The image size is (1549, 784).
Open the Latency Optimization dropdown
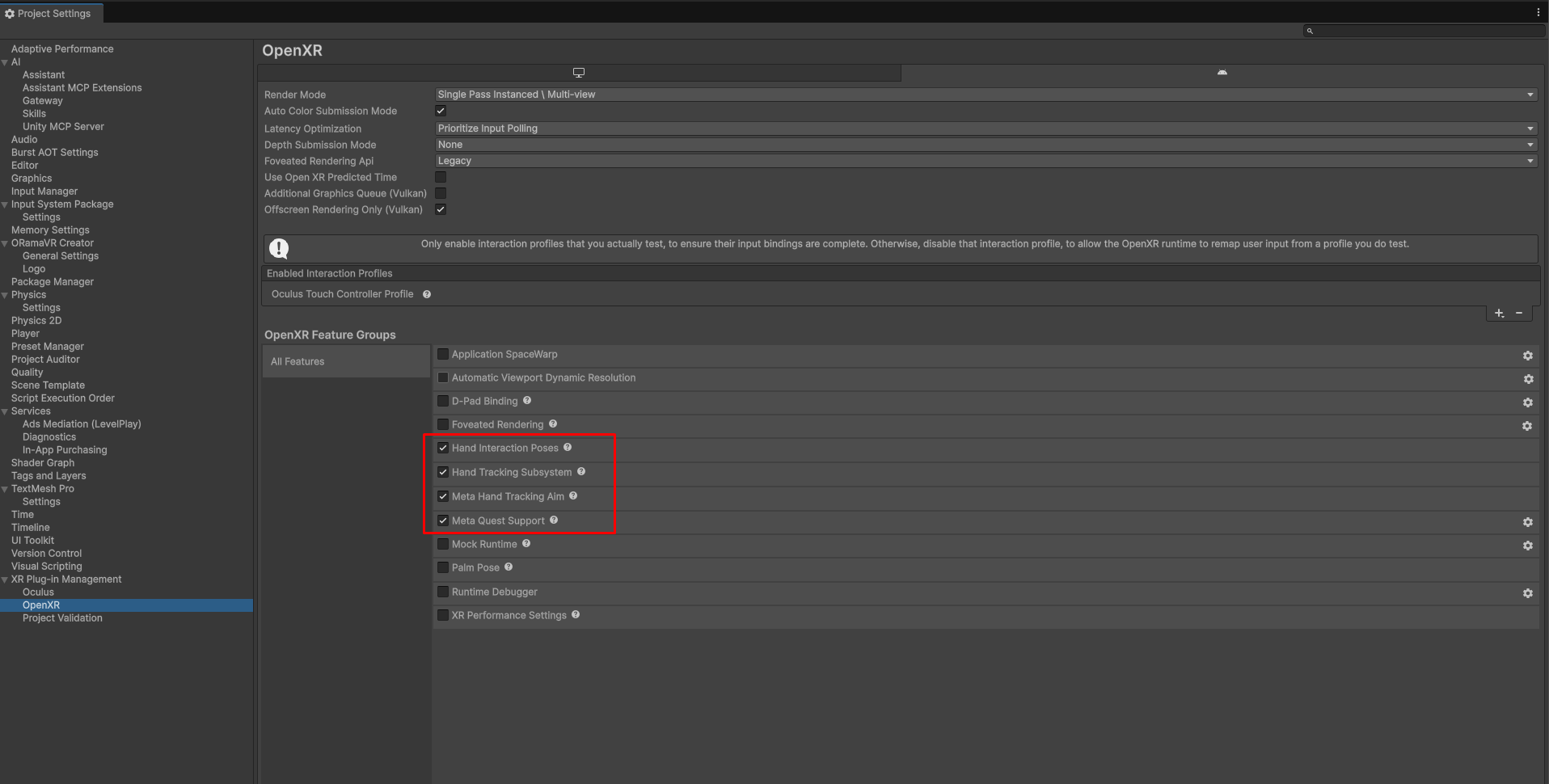(x=986, y=129)
